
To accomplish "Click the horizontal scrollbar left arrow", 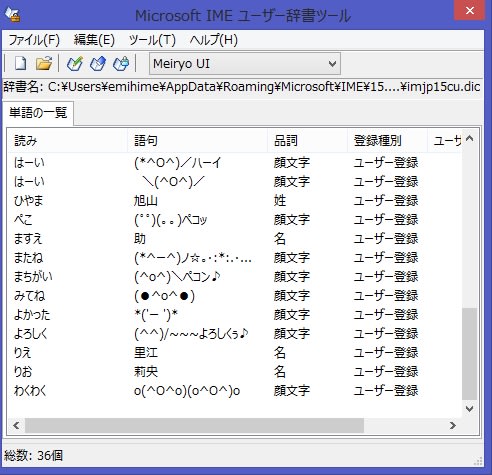I will [16, 425].
